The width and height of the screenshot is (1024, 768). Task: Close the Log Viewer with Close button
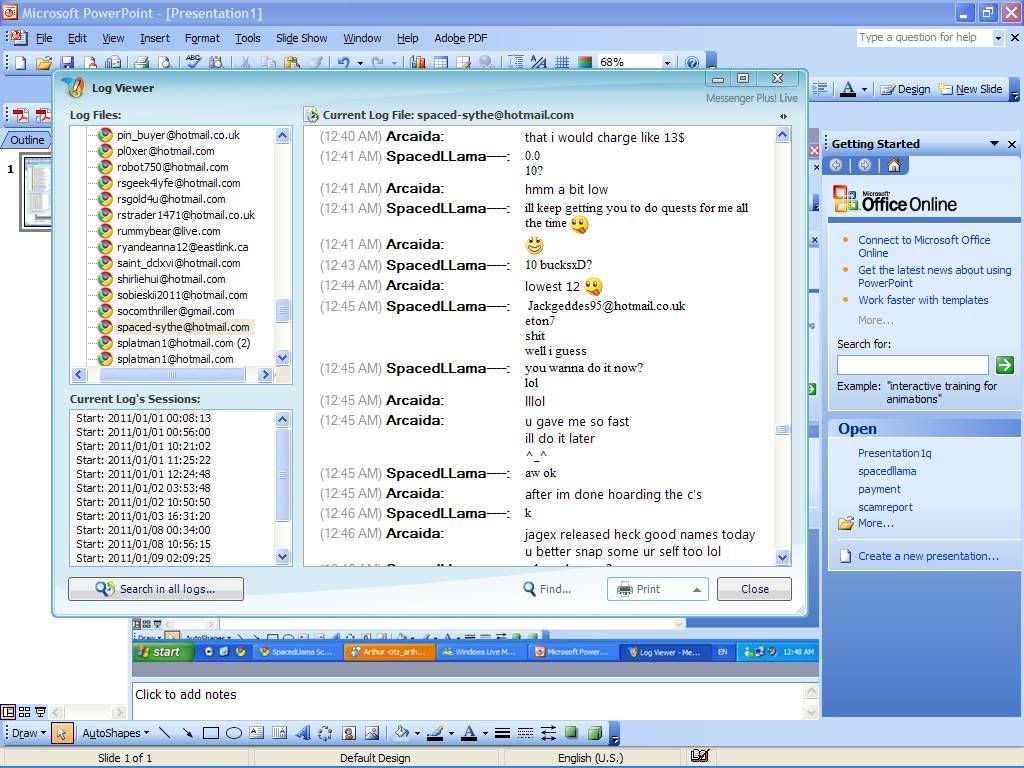coord(754,589)
